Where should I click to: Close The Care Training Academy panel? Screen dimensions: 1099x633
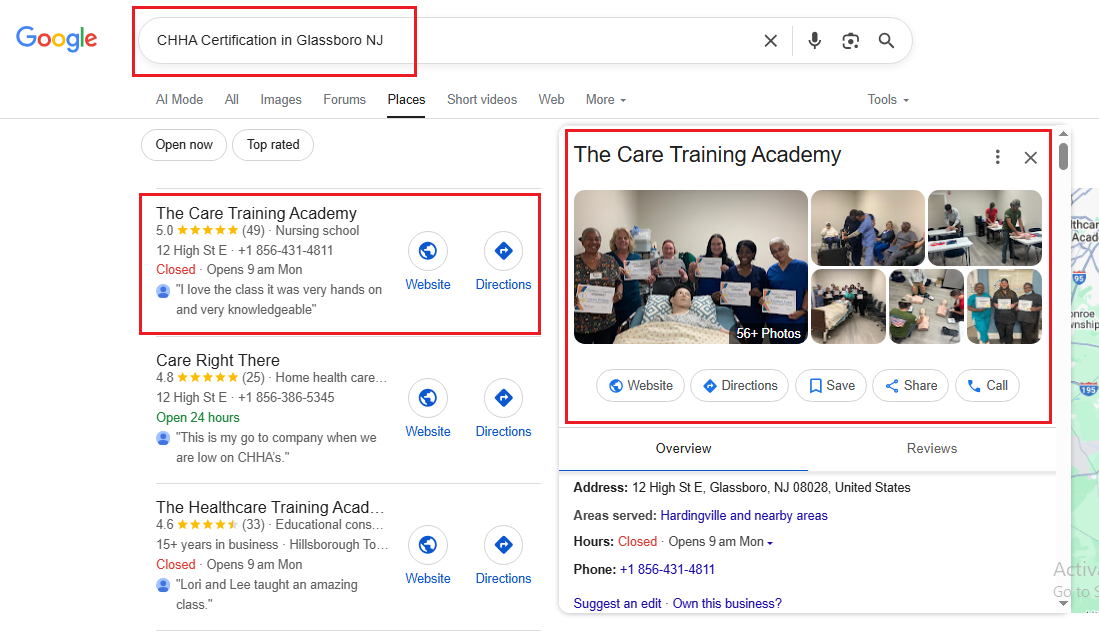point(1031,157)
